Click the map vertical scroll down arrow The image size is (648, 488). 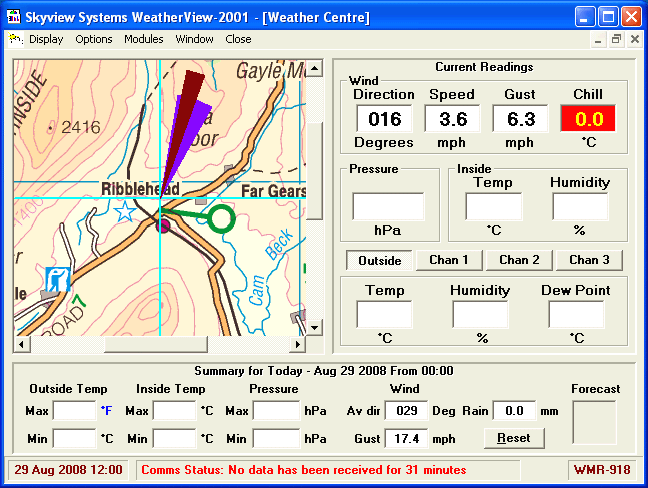click(315, 328)
